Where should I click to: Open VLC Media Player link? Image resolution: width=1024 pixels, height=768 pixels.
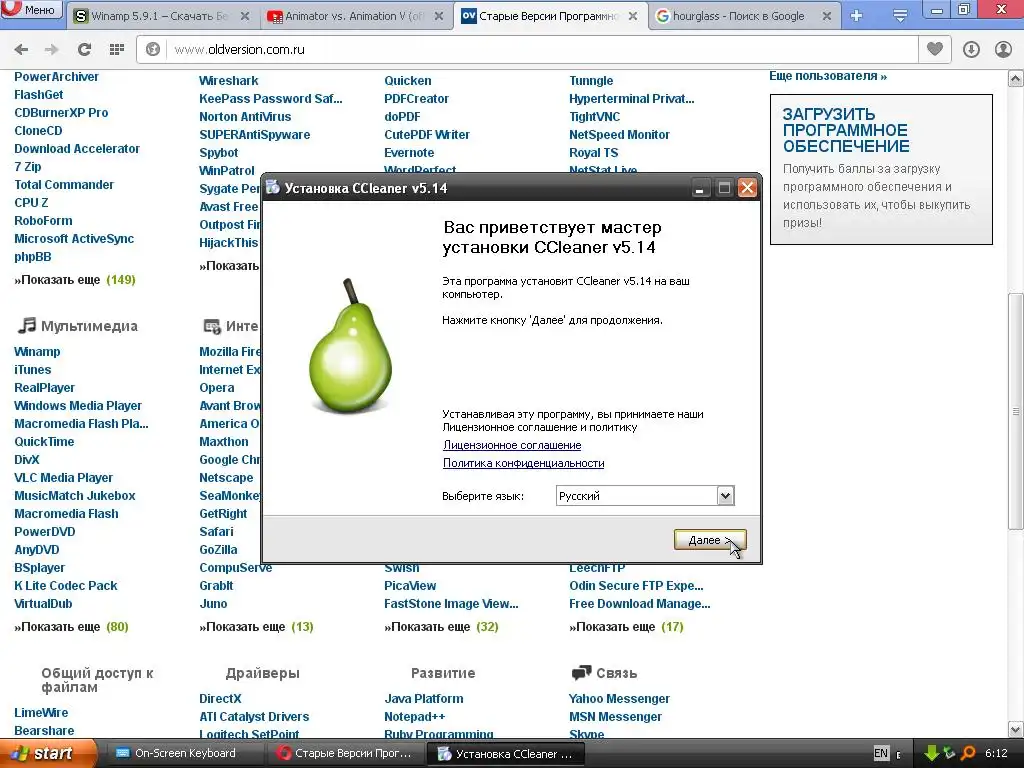click(x=63, y=478)
